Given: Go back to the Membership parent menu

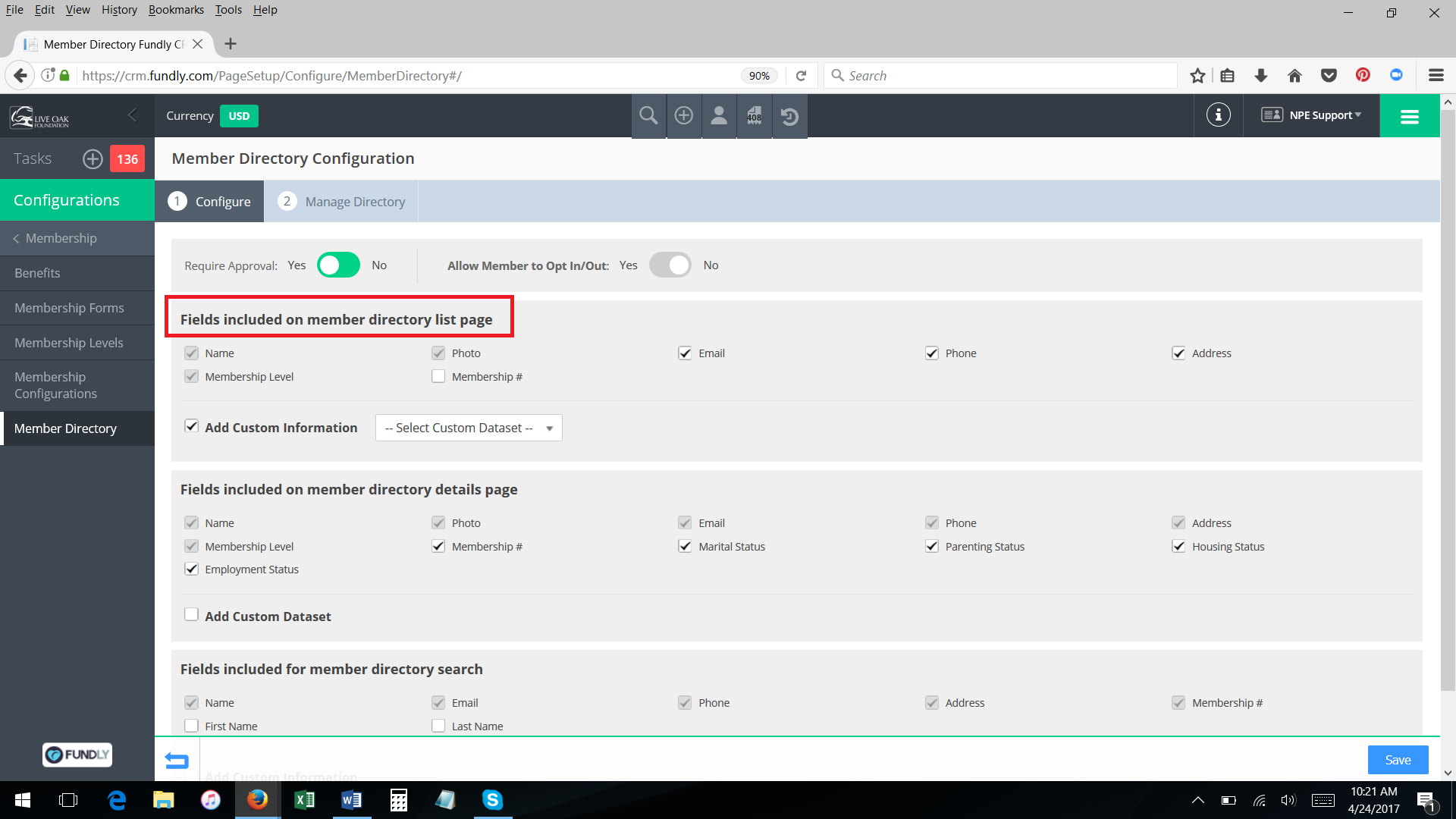Looking at the screenshot, I should click(x=77, y=238).
